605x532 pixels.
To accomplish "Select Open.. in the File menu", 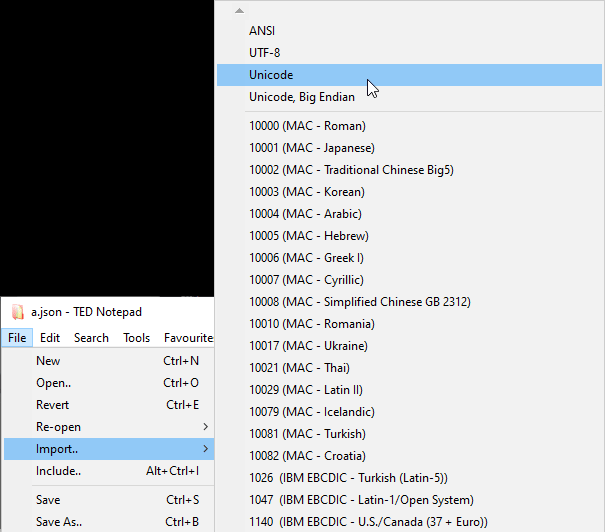I will [x=53, y=383].
